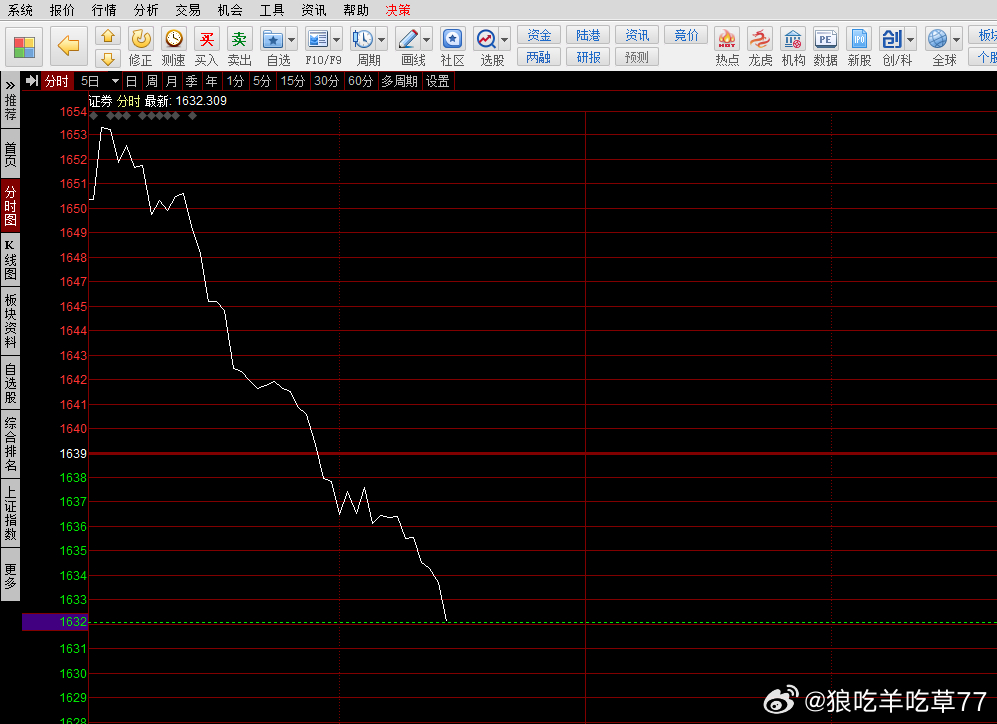Expand the 画线 dropdown arrow
This screenshot has width=997, height=724.
427,39
